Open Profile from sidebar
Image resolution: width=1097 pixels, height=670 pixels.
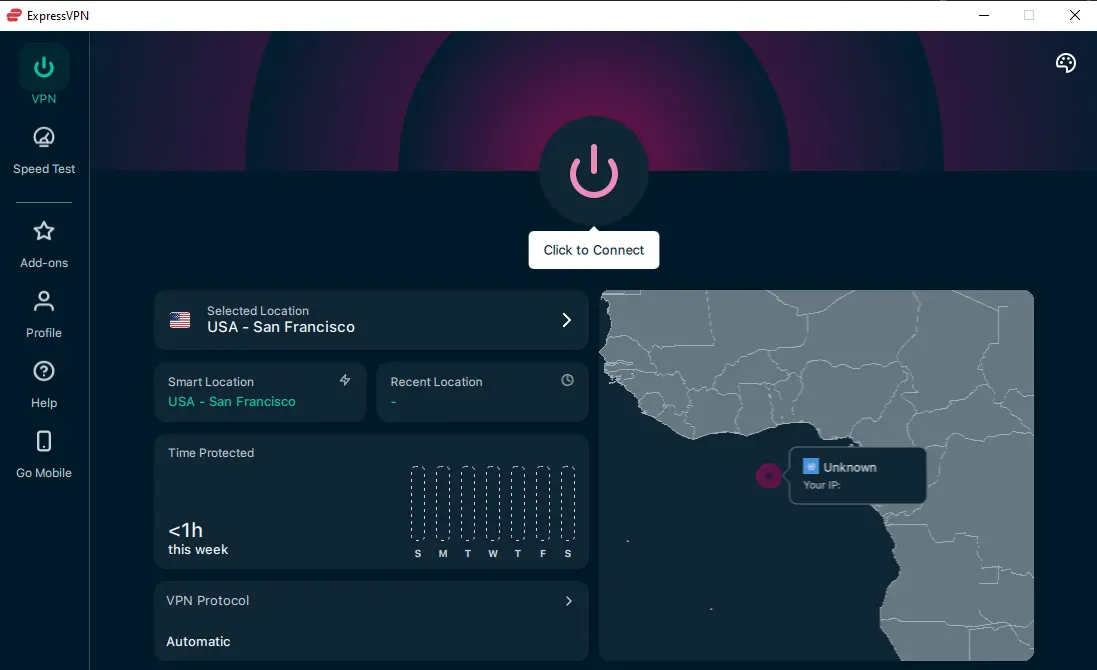point(43,314)
